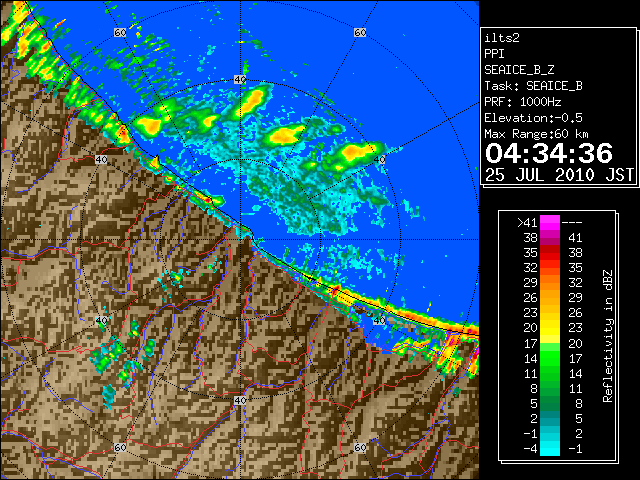Click the '40' range label south of radar
This screenshot has width=640, height=480.
240,400
